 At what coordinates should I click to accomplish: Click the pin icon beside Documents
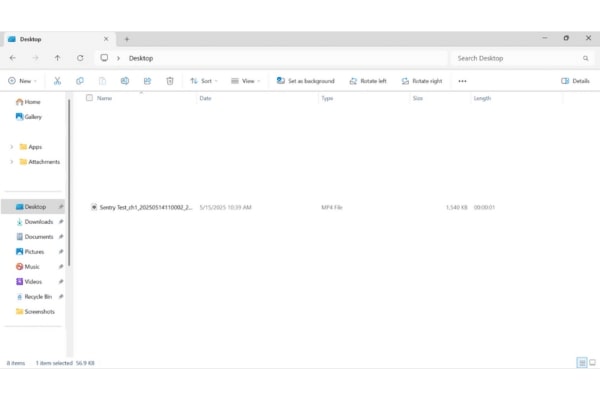61,237
